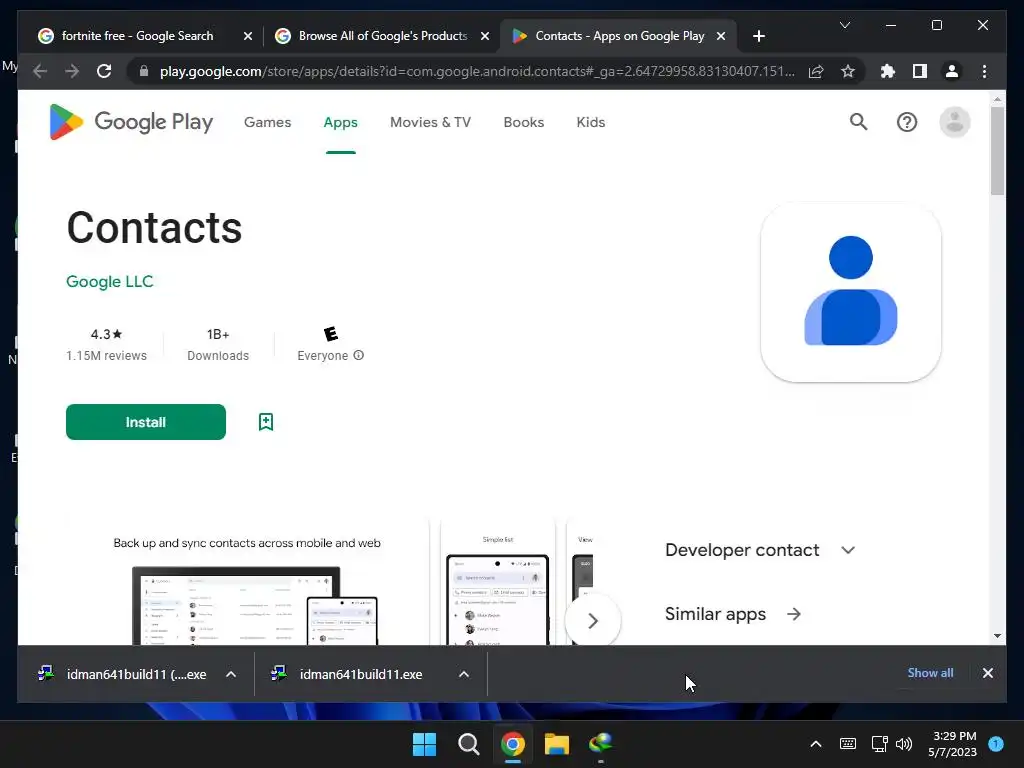Select Contacts - Apps on Google Play tab
The height and width of the screenshot is (768, 1024).
tap(619, 36)
